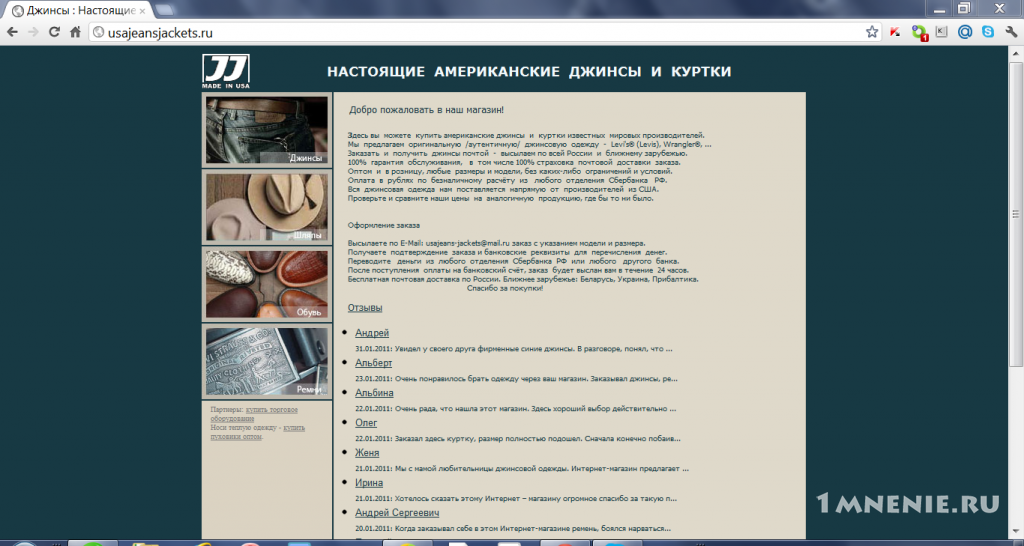The width and height of the screenshot is (1024, 546).
Task: Open the Шляпы hats category image
Action: (267, 207)
